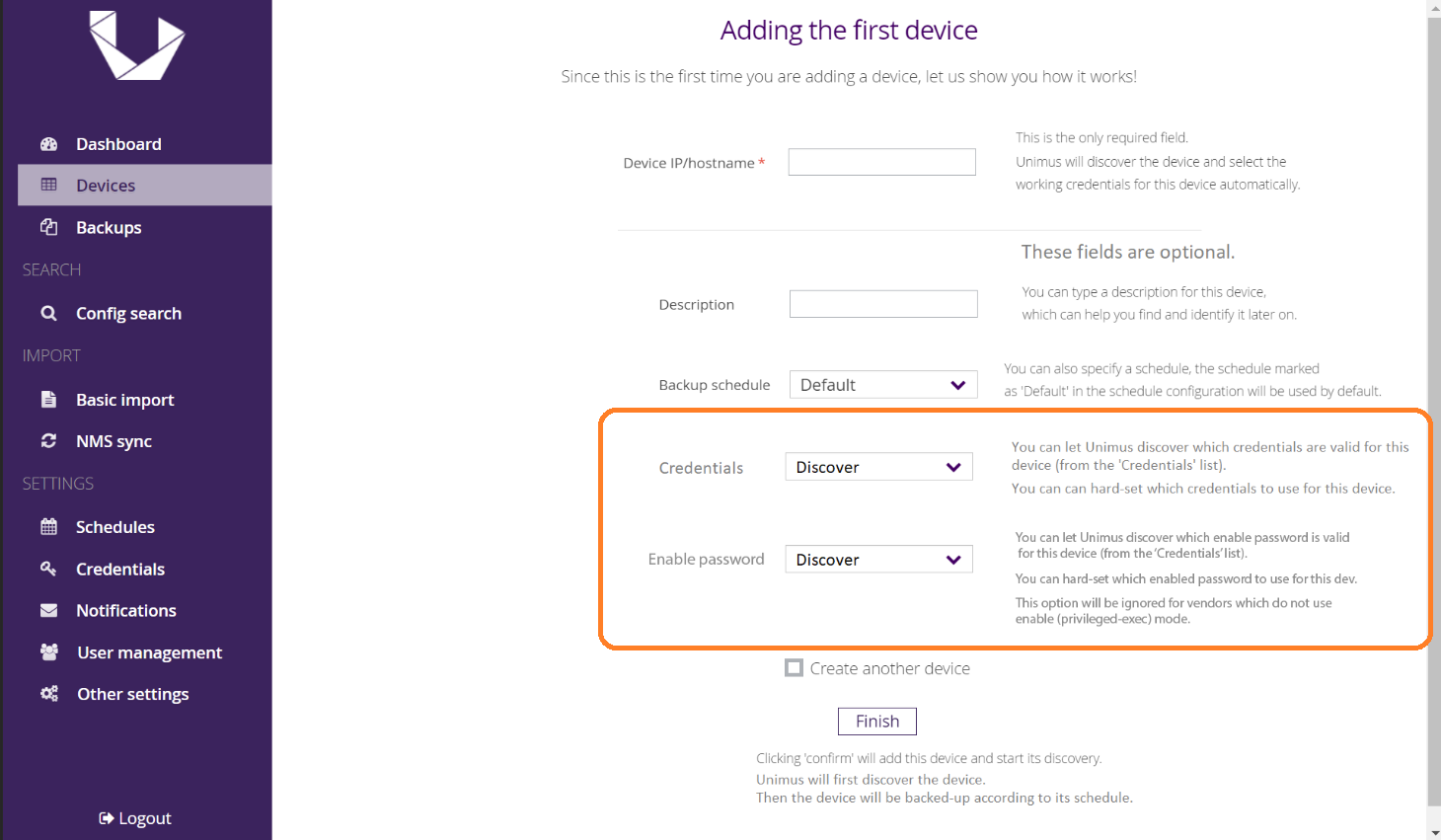
Task: Open the Enable password Discover dropdown
Action: pos(878,560)
